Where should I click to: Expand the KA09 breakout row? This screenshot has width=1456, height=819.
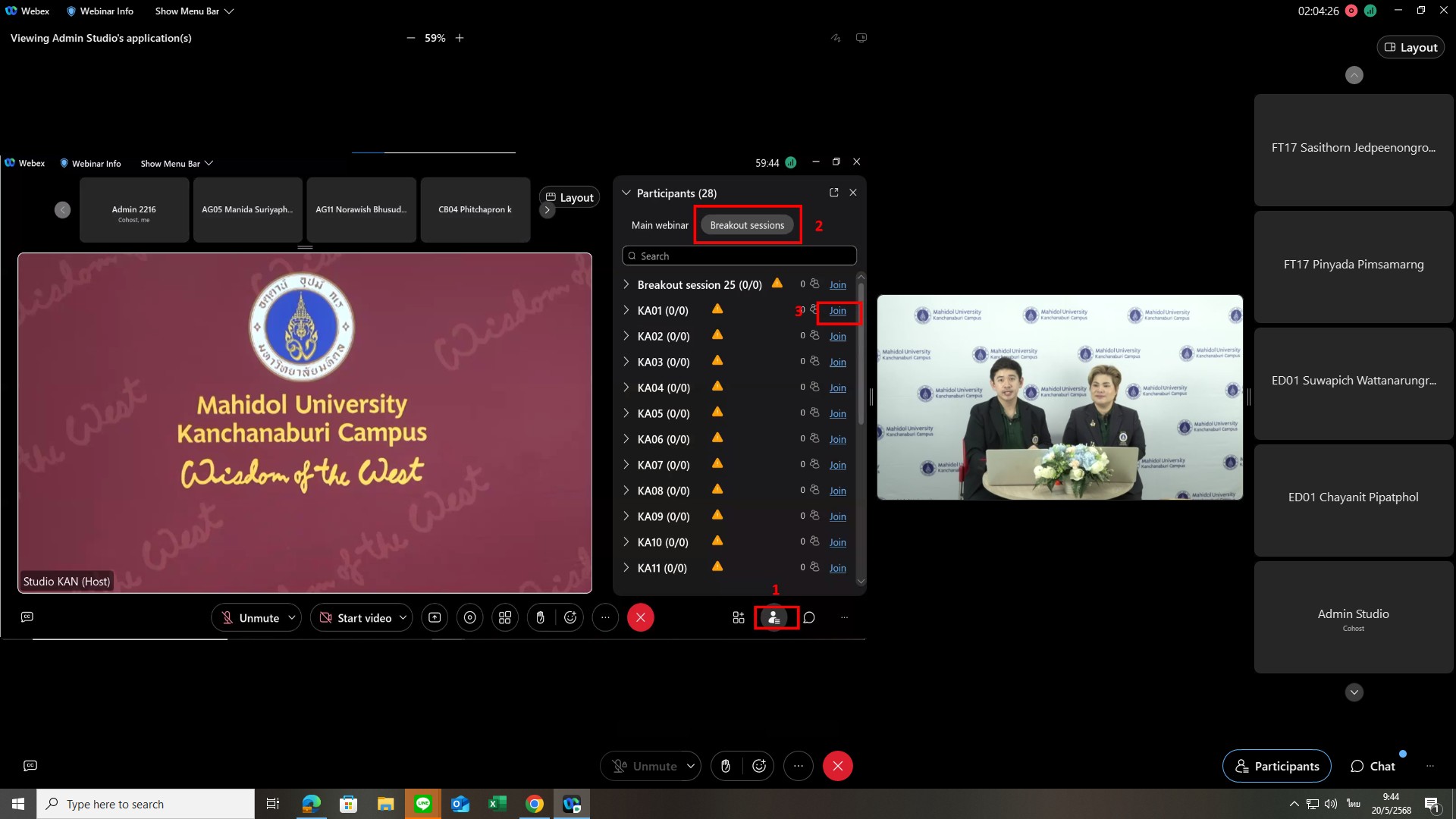(x=626, y=516)
